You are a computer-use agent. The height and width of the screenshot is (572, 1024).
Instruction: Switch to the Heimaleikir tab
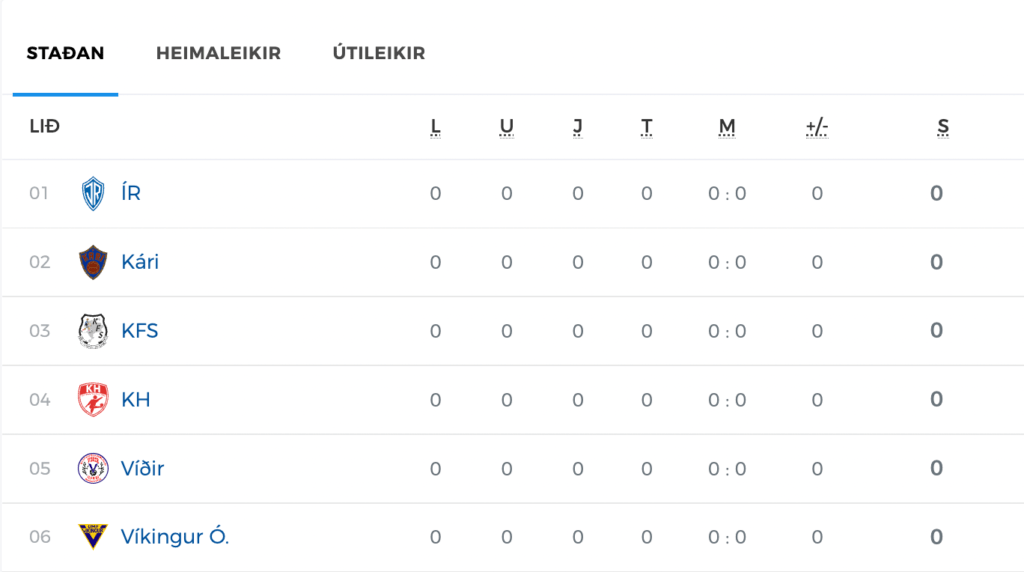[x=218, y=53]
